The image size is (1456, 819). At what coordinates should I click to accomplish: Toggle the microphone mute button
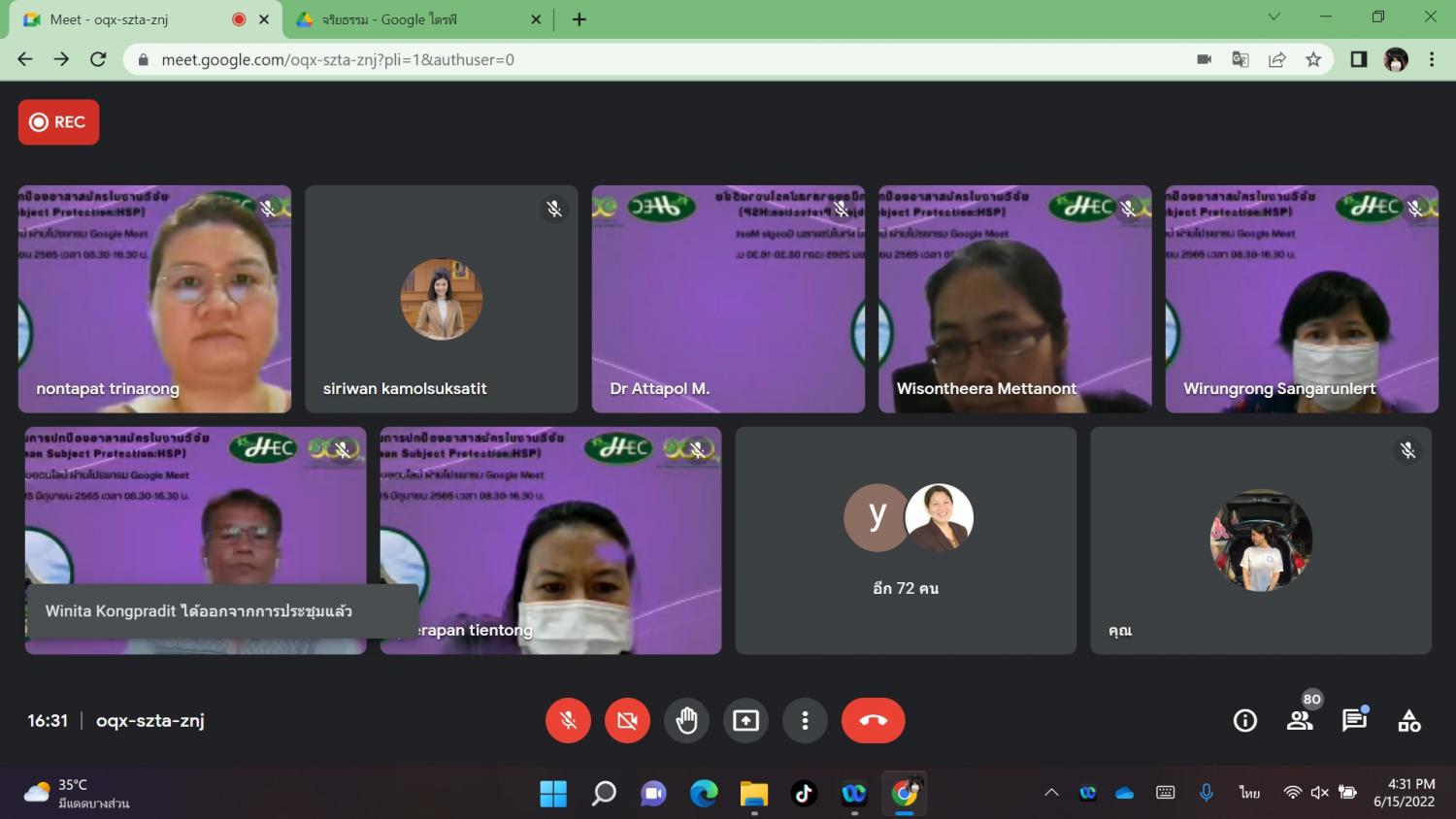(568, 720)
